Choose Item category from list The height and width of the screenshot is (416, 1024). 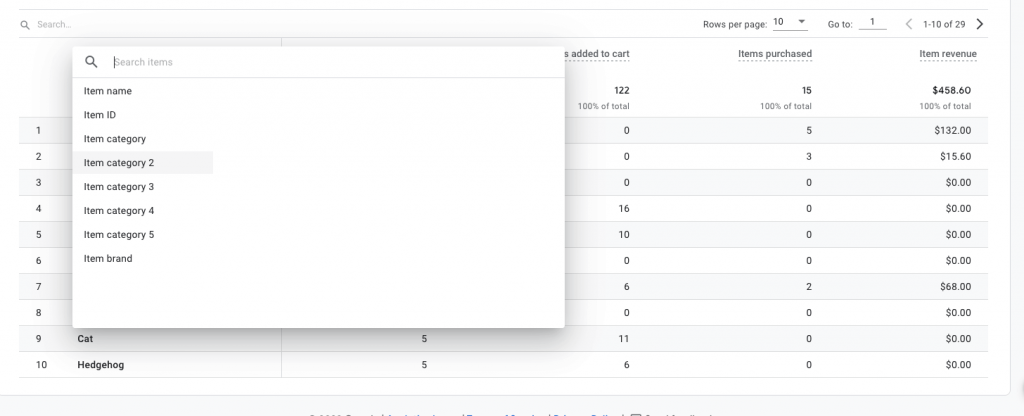tap(115, 139)
